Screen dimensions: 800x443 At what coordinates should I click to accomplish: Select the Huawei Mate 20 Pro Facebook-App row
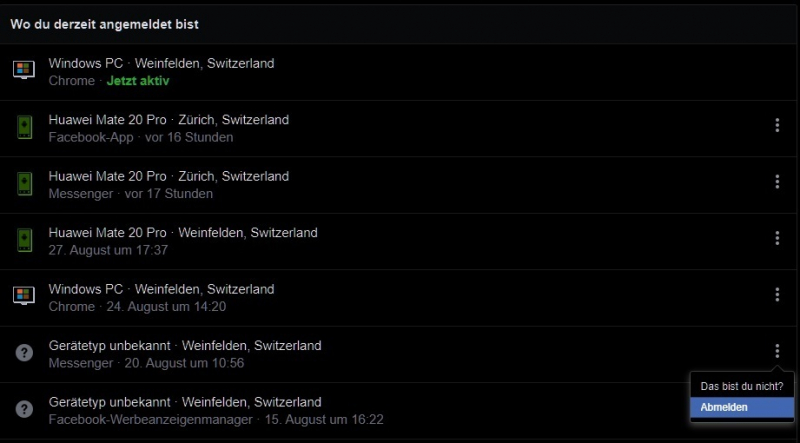click(398, 128)
